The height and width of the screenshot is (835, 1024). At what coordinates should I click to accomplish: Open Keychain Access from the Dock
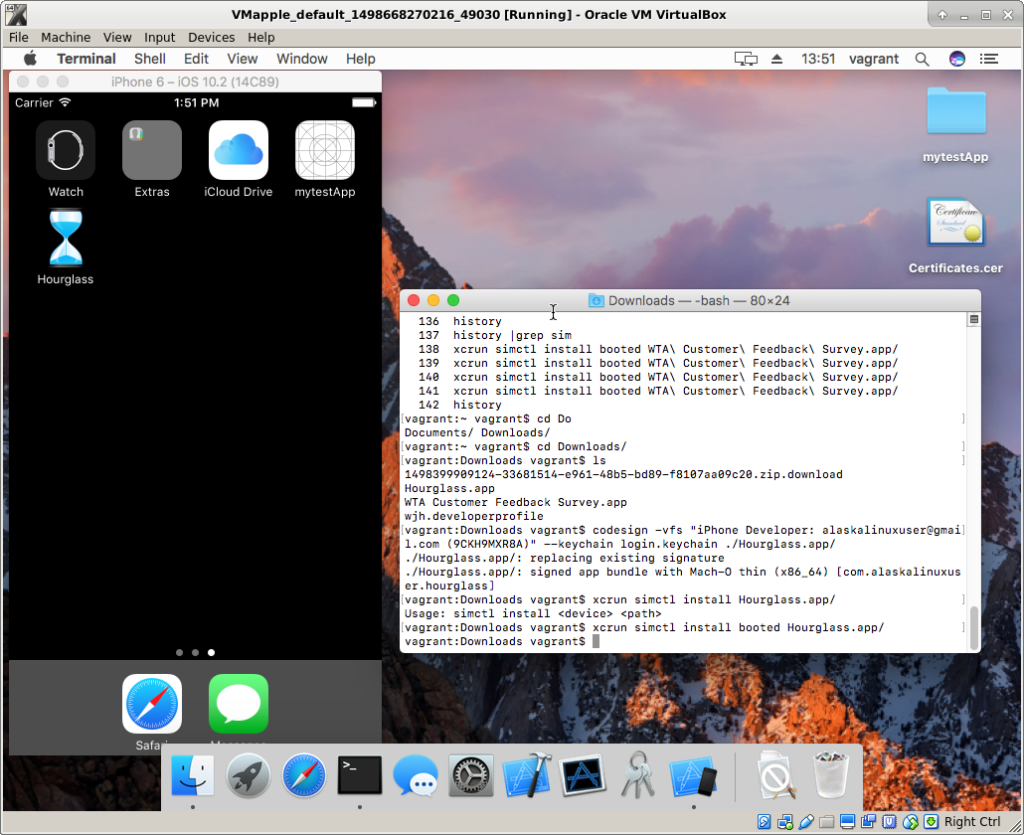point(637,775)
